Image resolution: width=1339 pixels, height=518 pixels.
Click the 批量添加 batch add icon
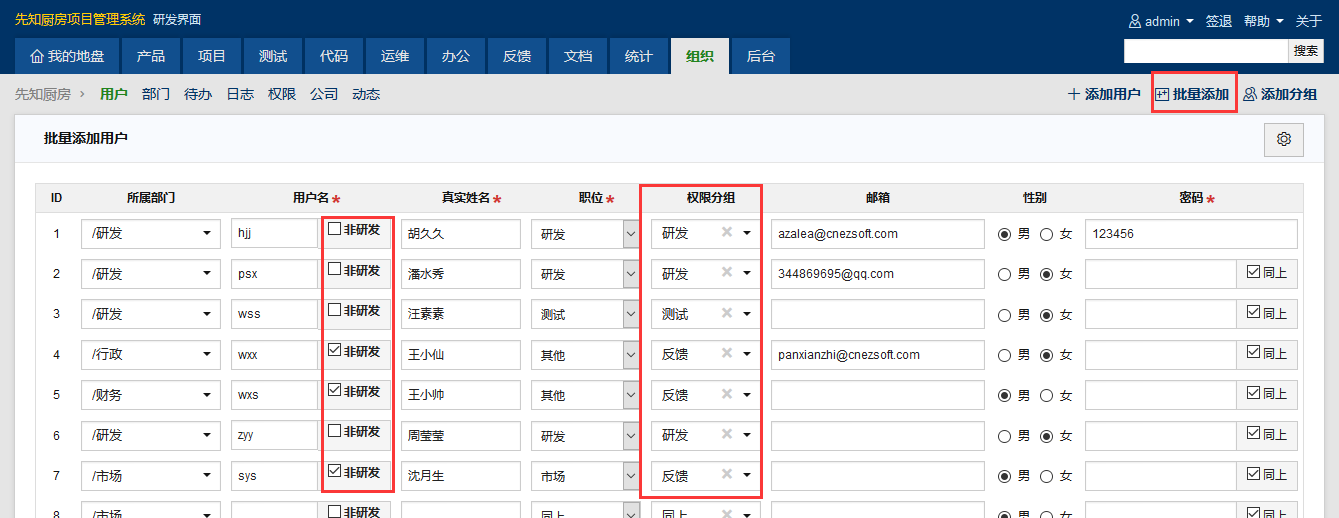pyautogui.click(x=1162, y=95)
